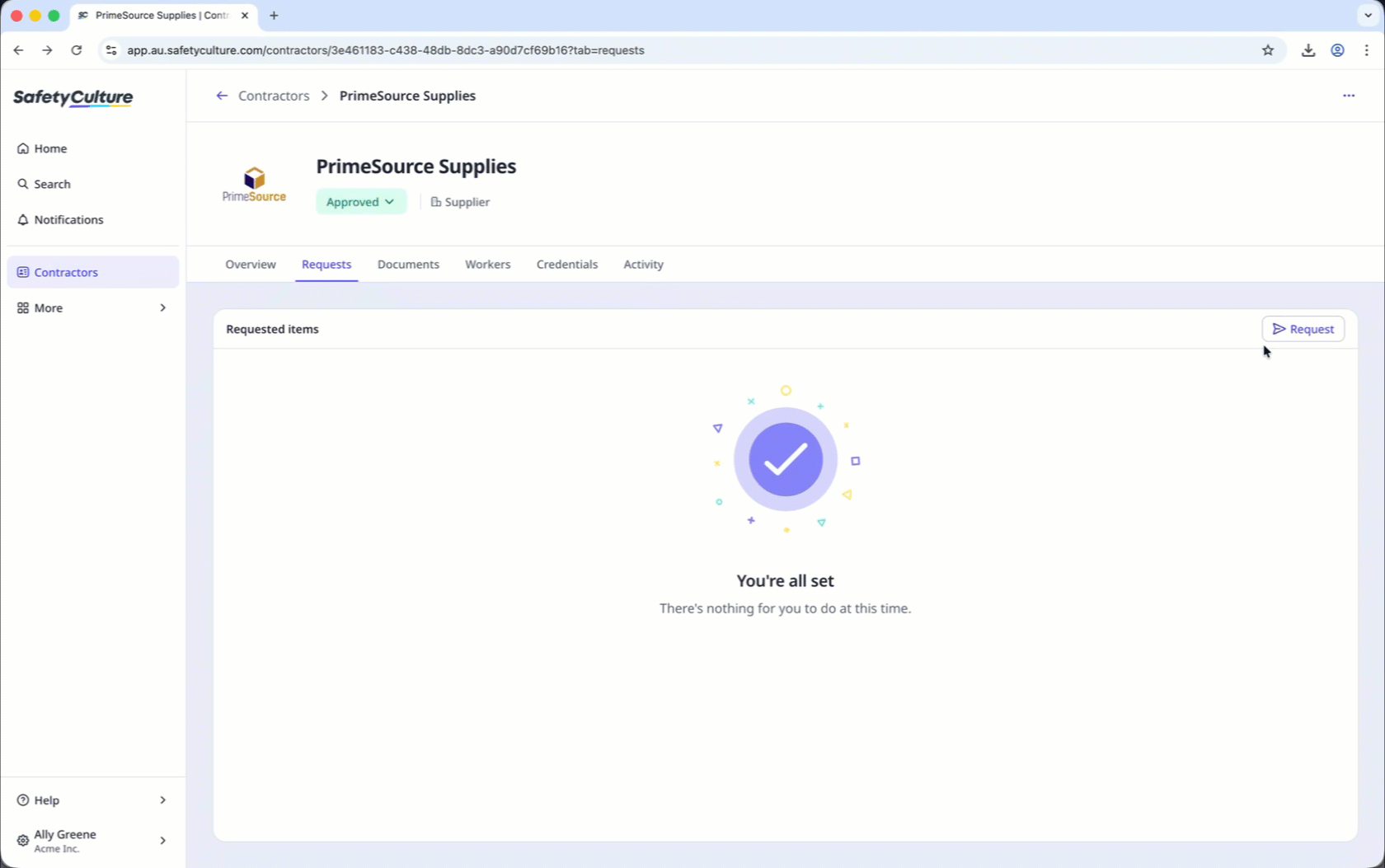The image size is (1385, 868).
Task: Open browser downloads
Action: [x=1308, y=50]
